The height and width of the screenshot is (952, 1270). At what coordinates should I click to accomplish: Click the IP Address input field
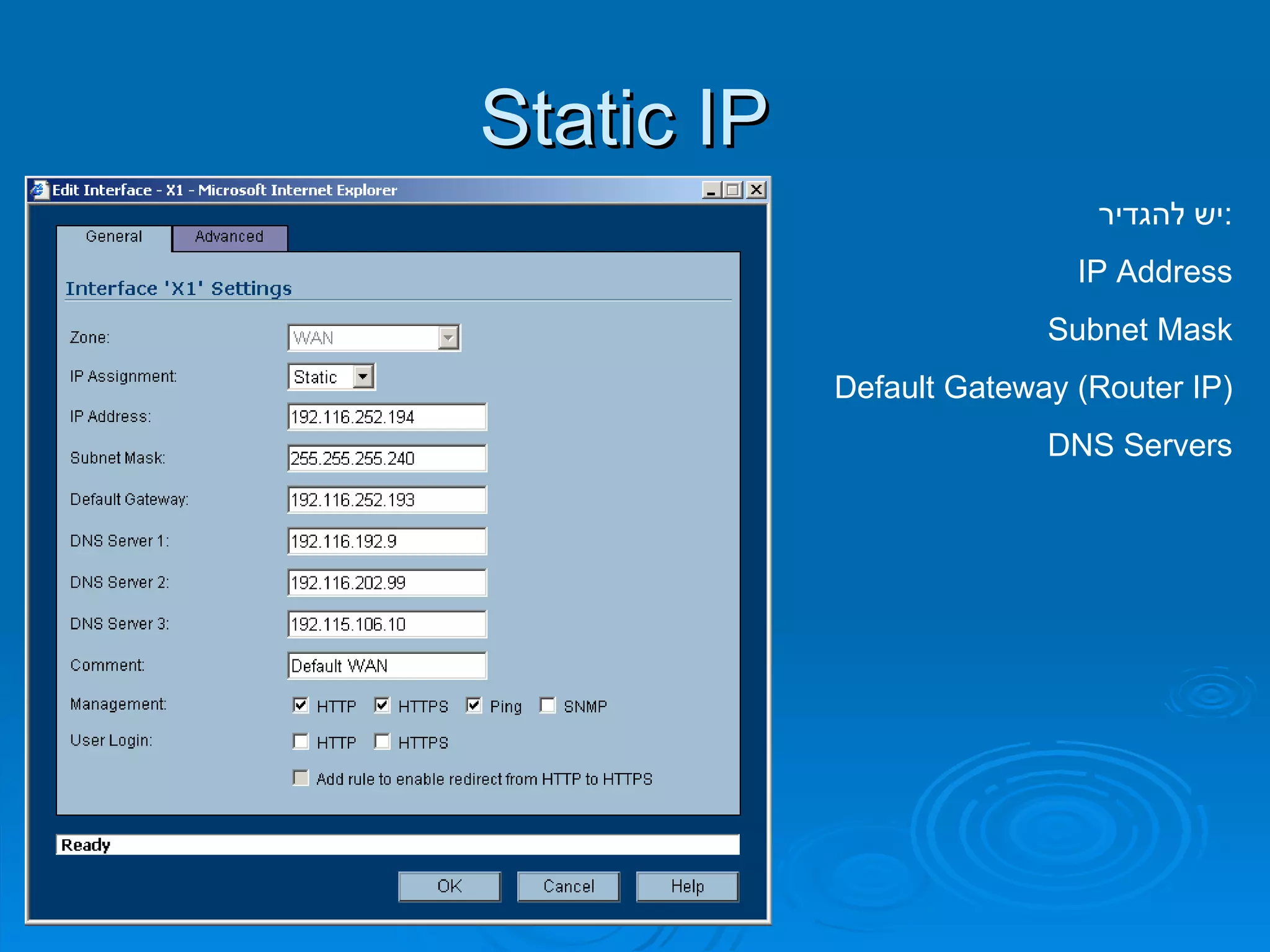tap(387, 416)
